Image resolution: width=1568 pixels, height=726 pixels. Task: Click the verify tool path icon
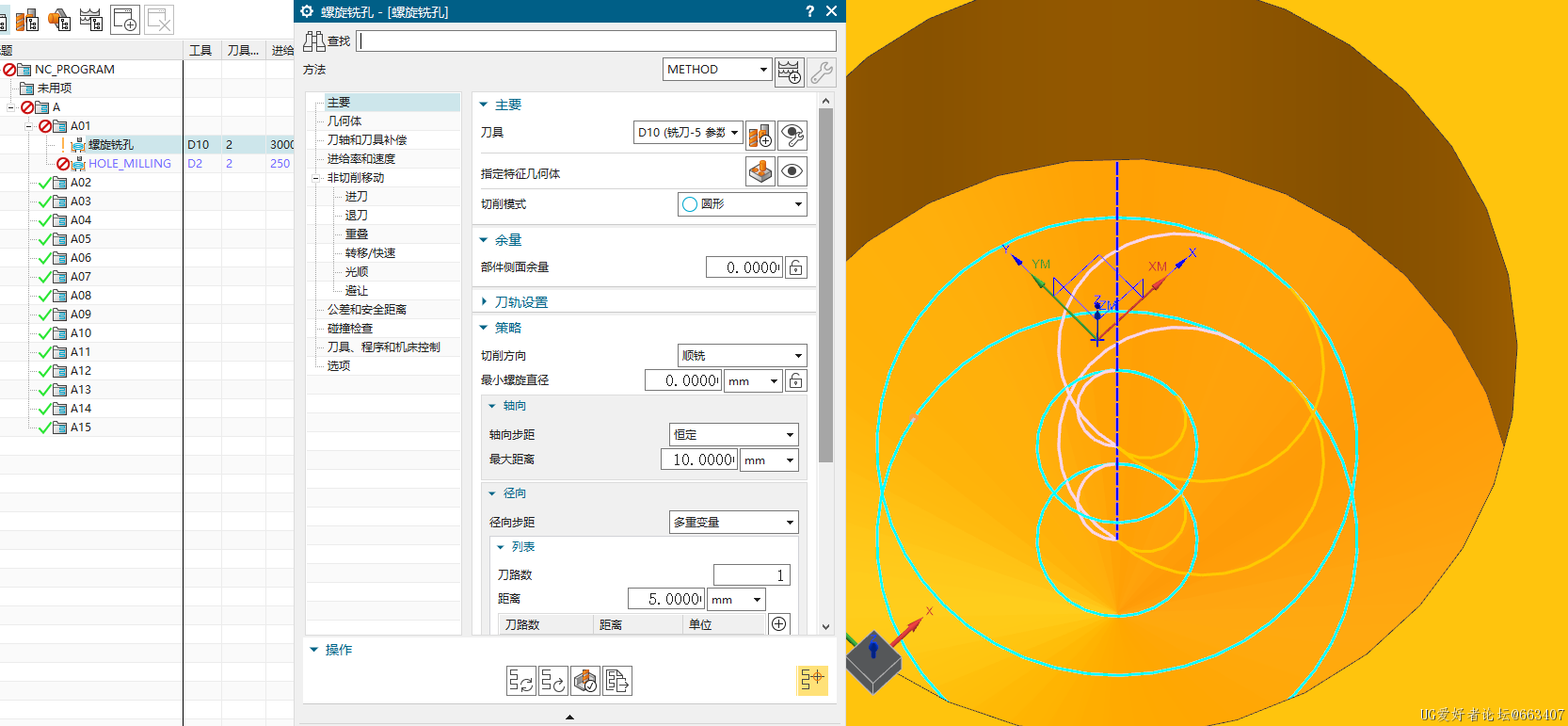tap(585, 681)
